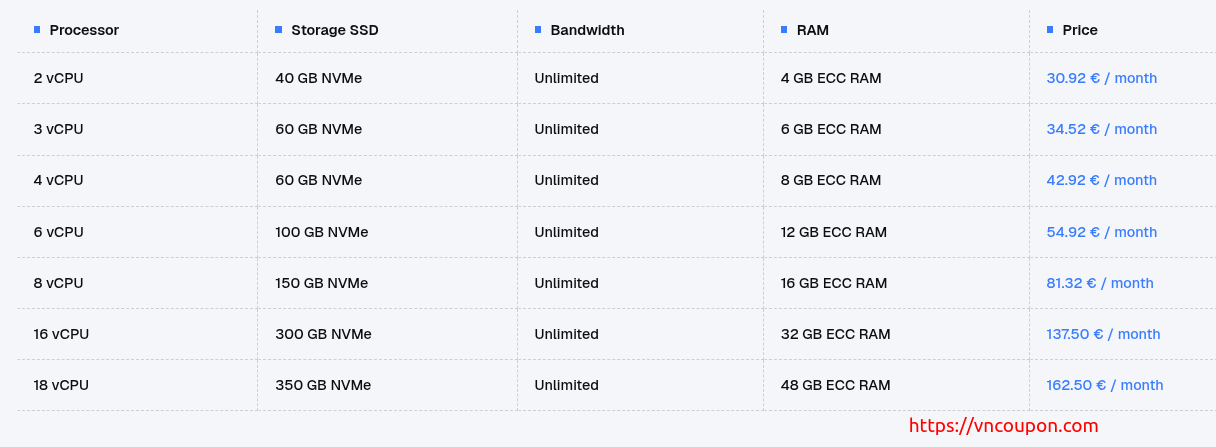
Task: Choose the 42.92 € / month plan price
Action: click(x=1101, y=180)
